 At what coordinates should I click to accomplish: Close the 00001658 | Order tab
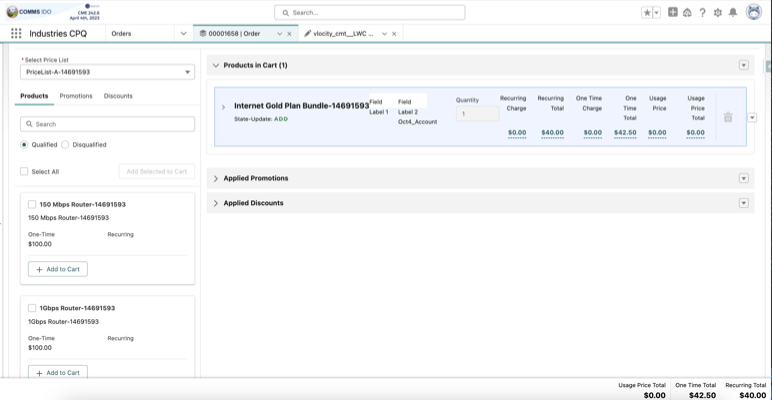point(290,34)
